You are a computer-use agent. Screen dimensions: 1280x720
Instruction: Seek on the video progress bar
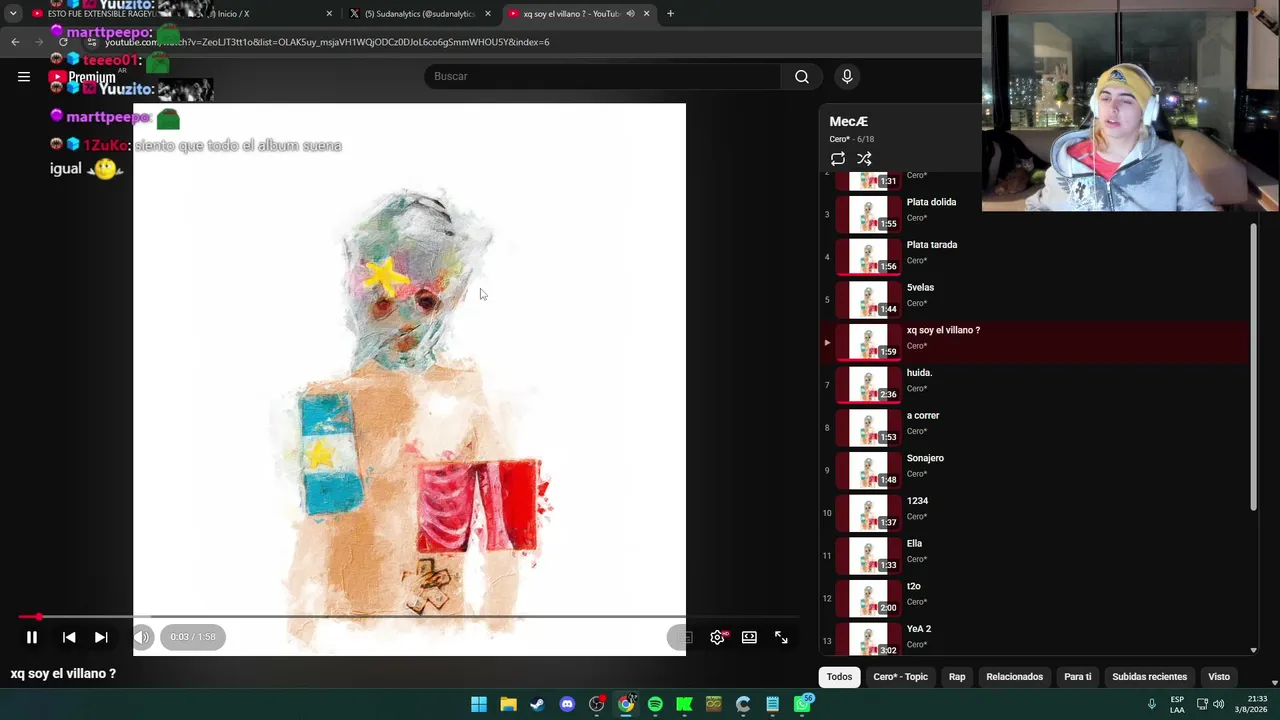point(409,617)
